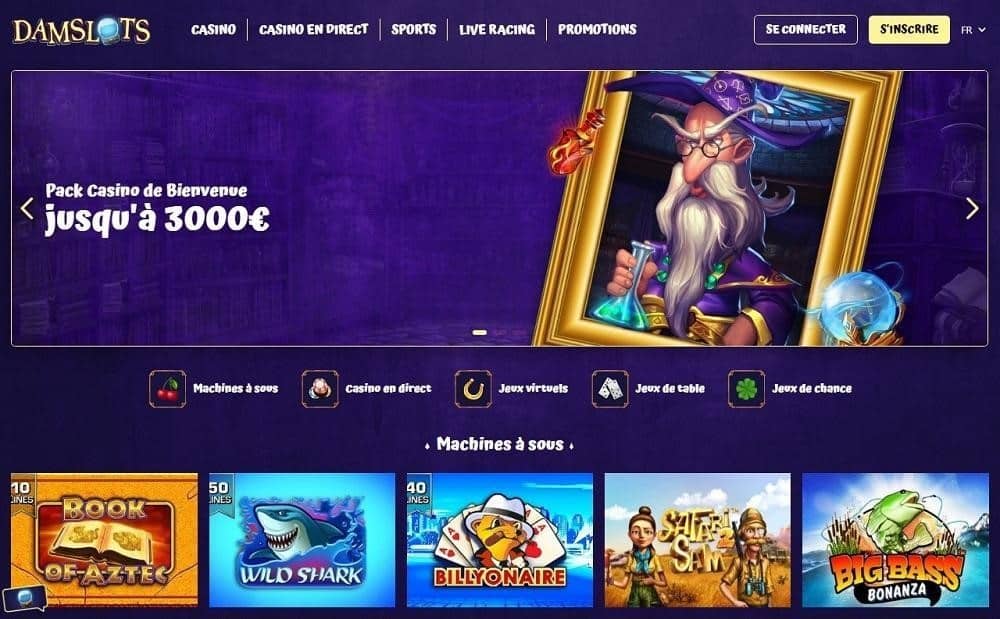1000x619 pixels.
Task: Launch the Wild Shark slot thumbnail
Action: point(302,540)
